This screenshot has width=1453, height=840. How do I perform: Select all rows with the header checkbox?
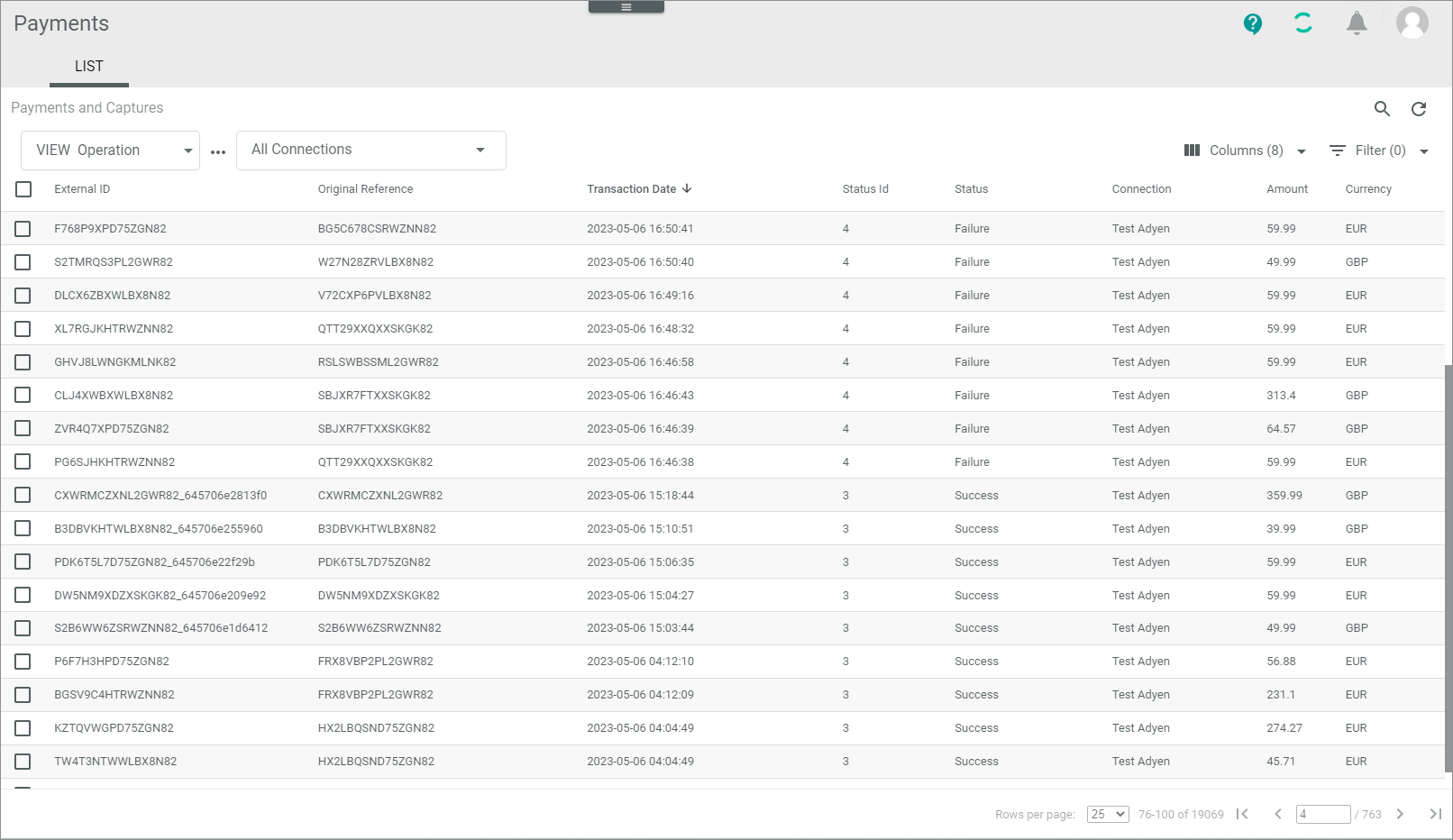(23, 189)
